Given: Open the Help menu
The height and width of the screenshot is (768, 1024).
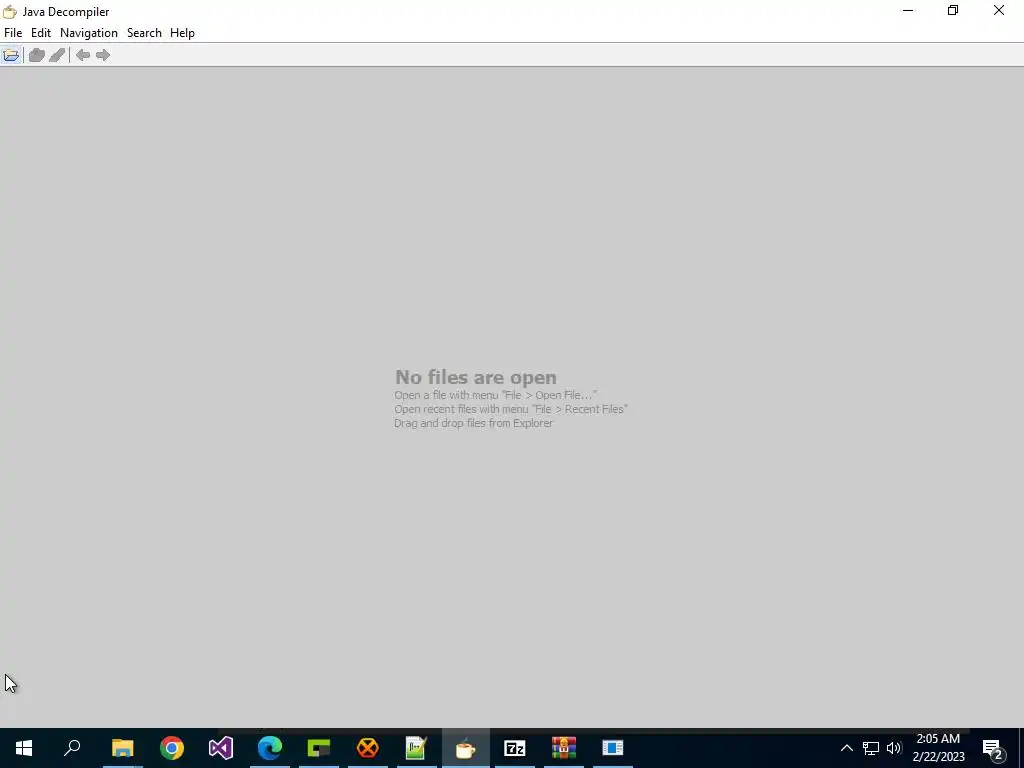Looking at the screenshot, I should click(x=182, y=33).
